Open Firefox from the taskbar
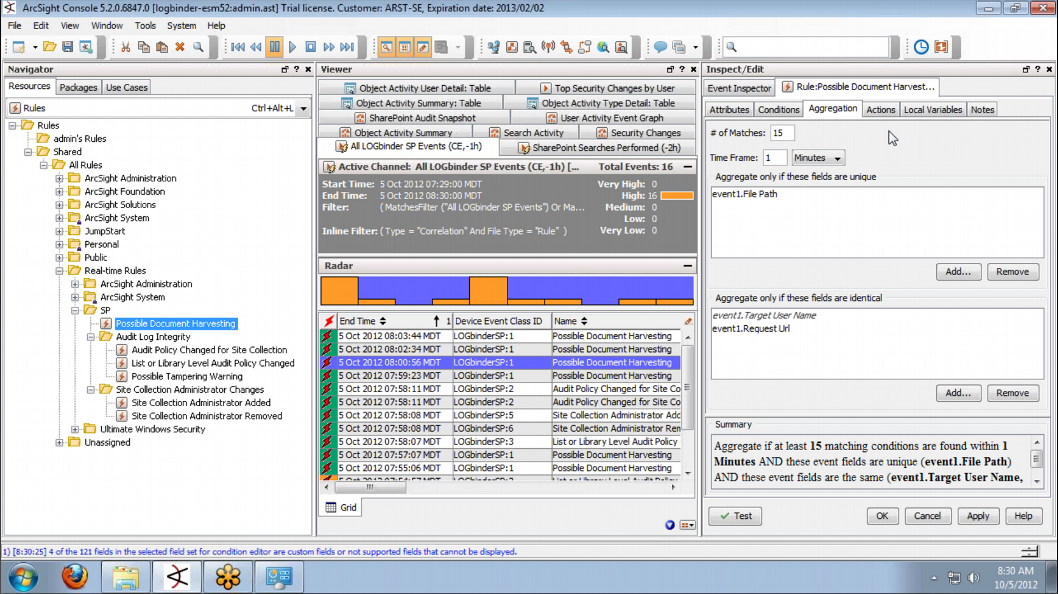Image resolution: width=1058 pixels, height=594 pixels. point(74,577)
